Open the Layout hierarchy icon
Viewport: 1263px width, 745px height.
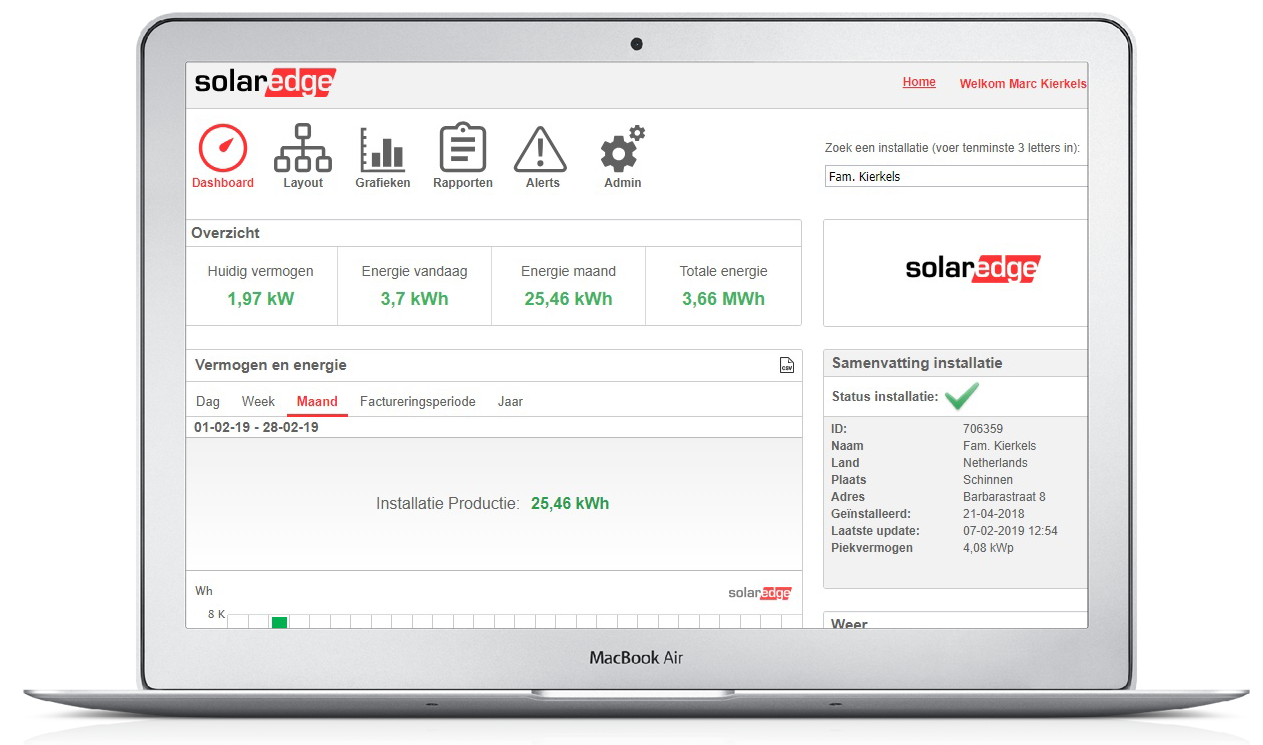pos(303,149)
